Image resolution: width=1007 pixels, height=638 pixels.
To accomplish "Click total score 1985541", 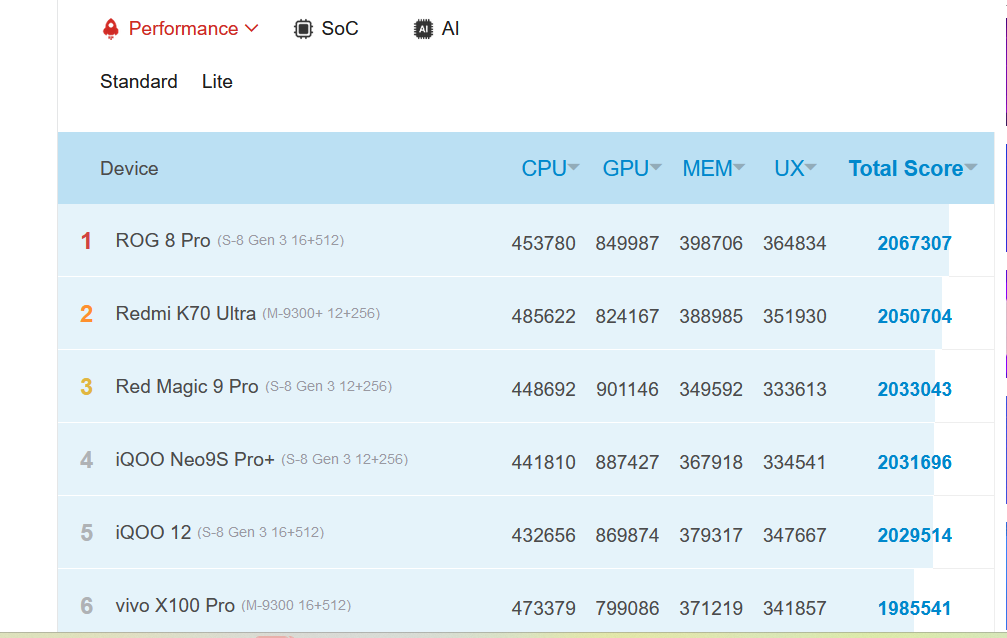I will tap(915, 608).
